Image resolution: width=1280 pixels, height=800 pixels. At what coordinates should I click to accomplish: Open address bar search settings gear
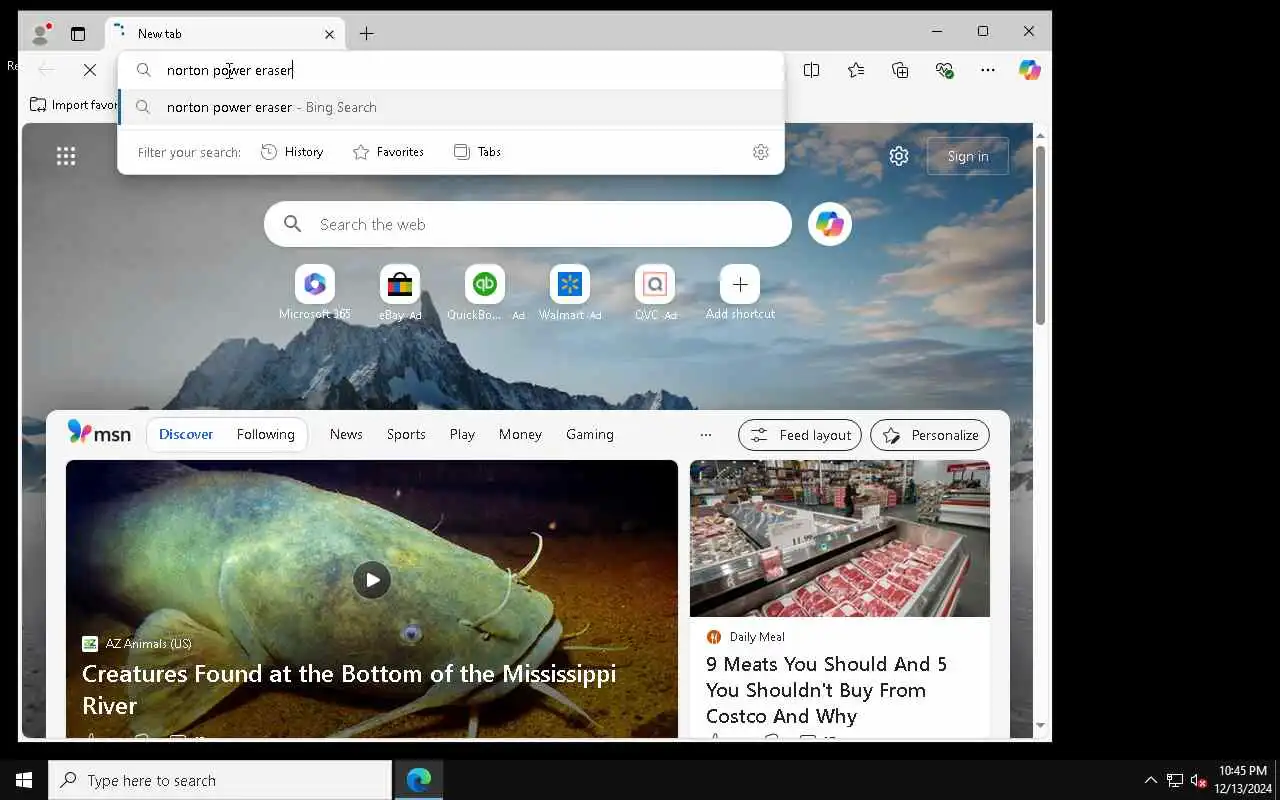[761, 152]
